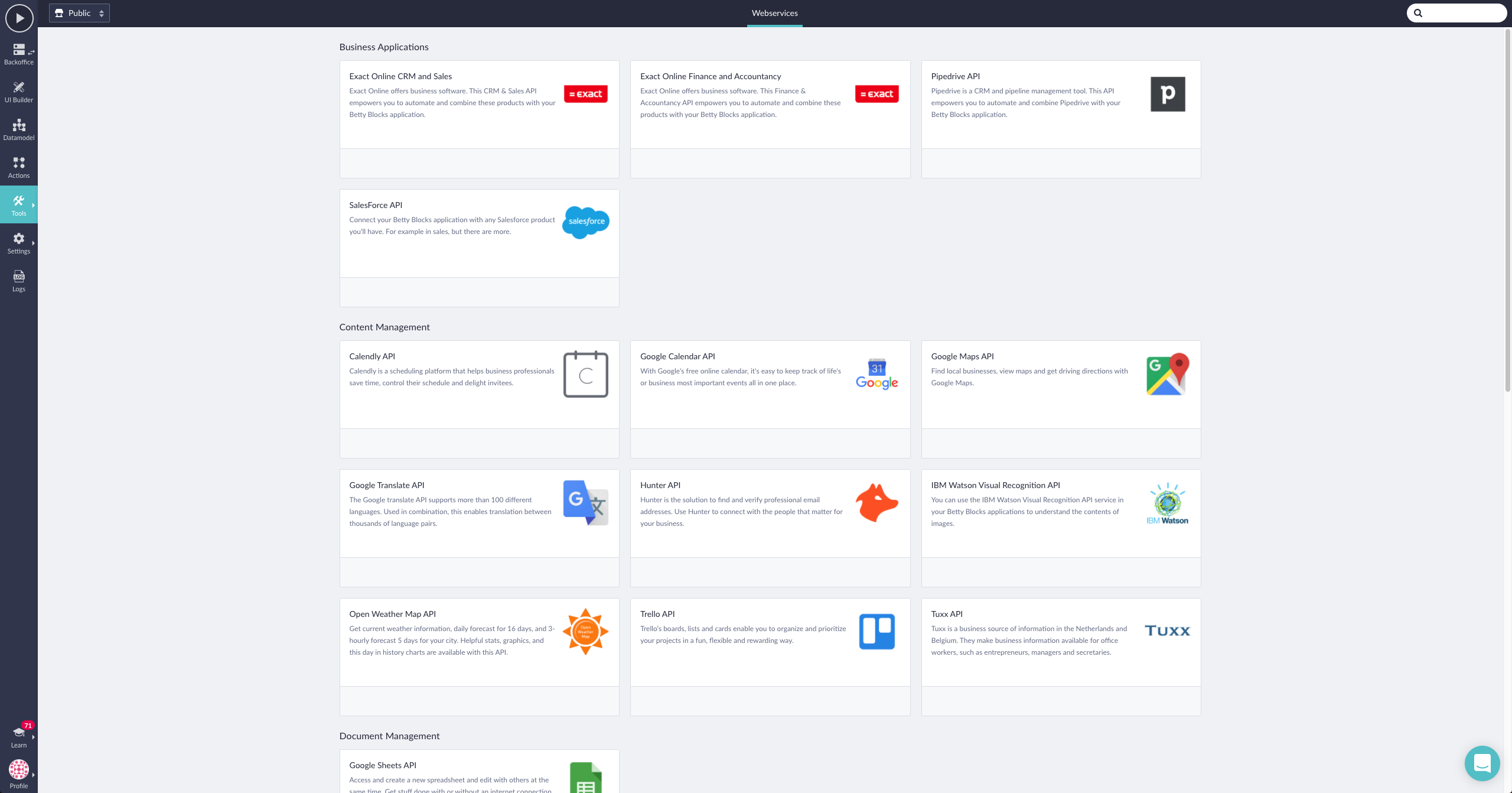This screenshot has height=793, width=1512.
Task: Open the Google Maps API title
Action: pyautogui.click(x=962, y=356)
